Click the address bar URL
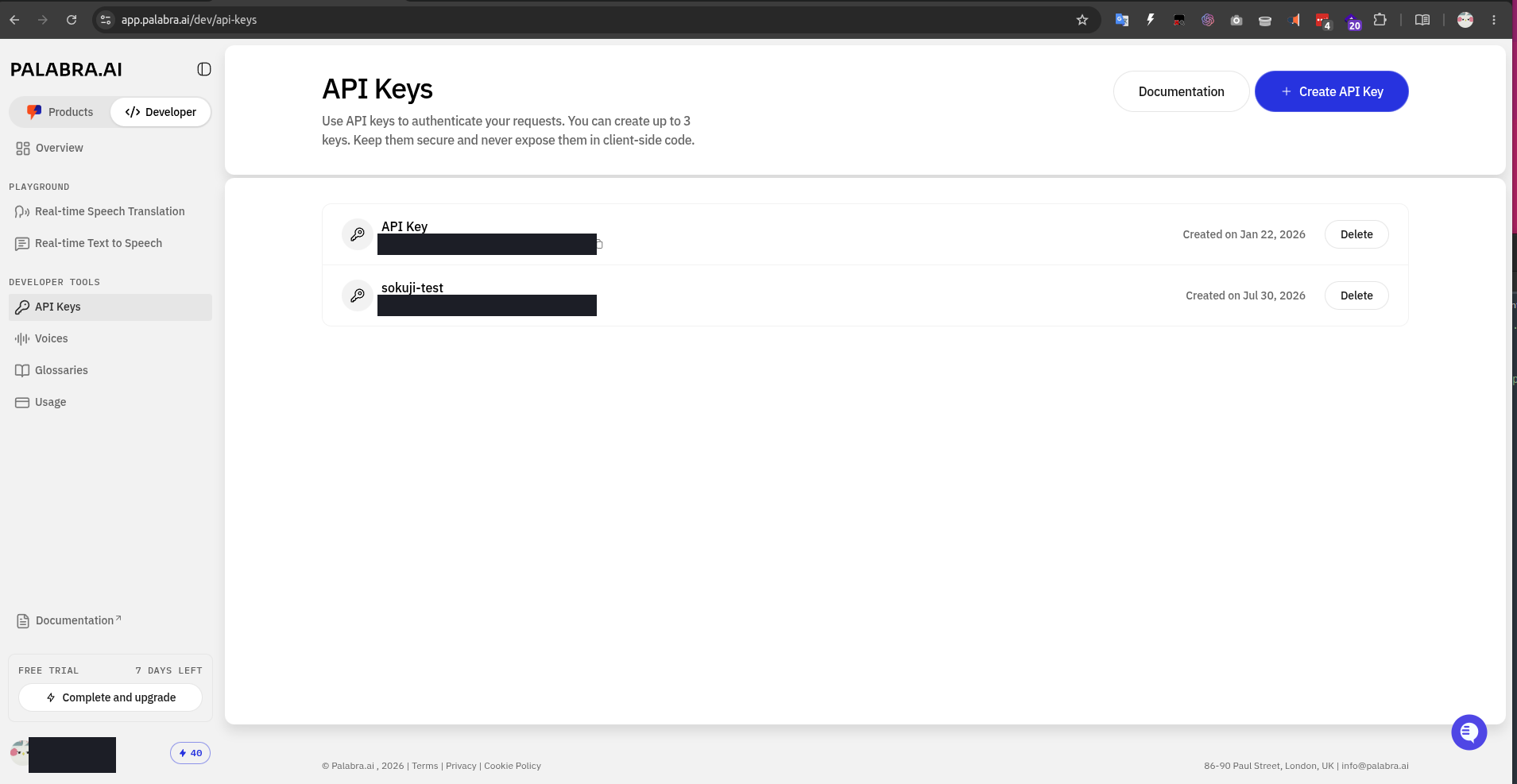This screenshot has width=1517, height=784. (189, 20)
